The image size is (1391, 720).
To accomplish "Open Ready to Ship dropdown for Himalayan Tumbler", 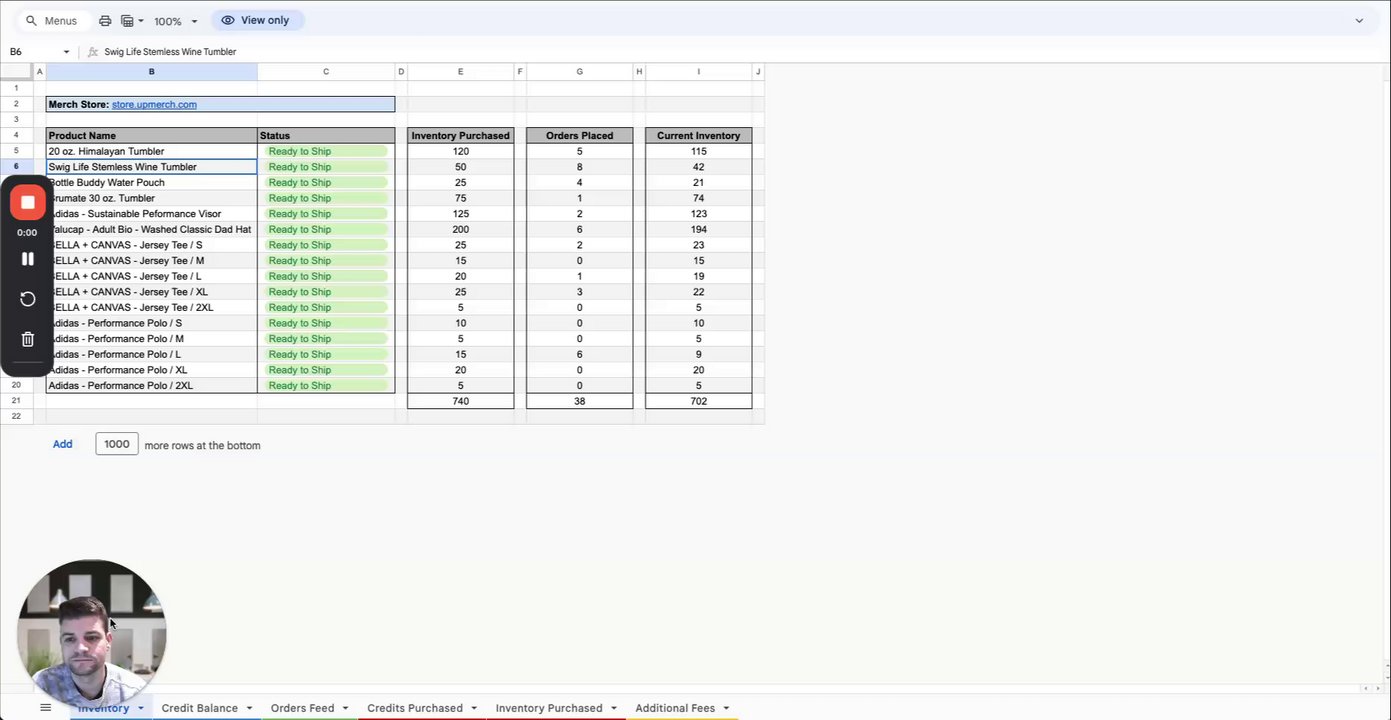I will (326, 152).
